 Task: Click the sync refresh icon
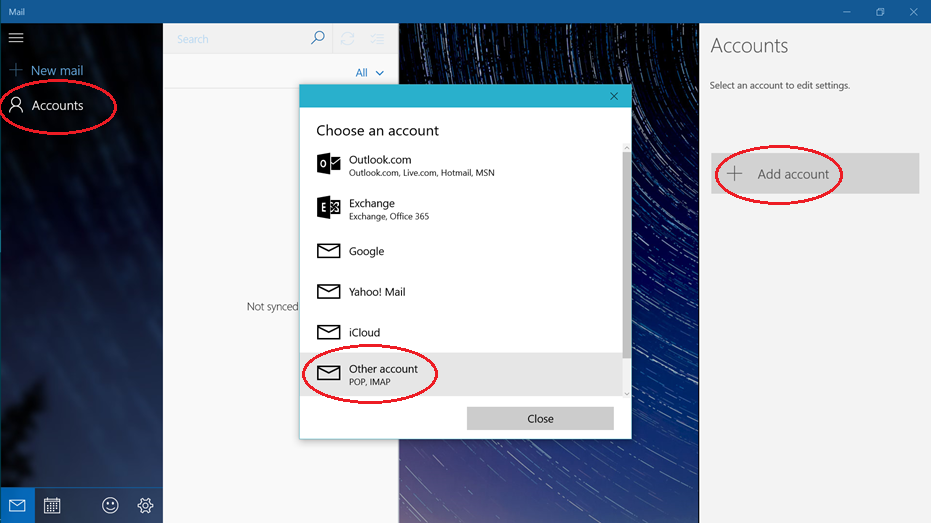click(348, 39)
